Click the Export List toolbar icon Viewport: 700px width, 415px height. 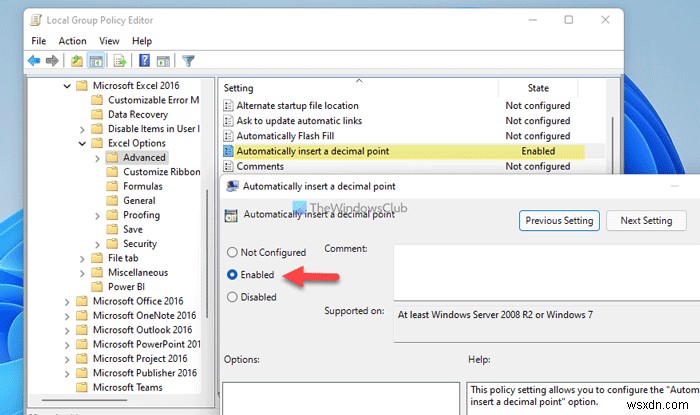120,61
